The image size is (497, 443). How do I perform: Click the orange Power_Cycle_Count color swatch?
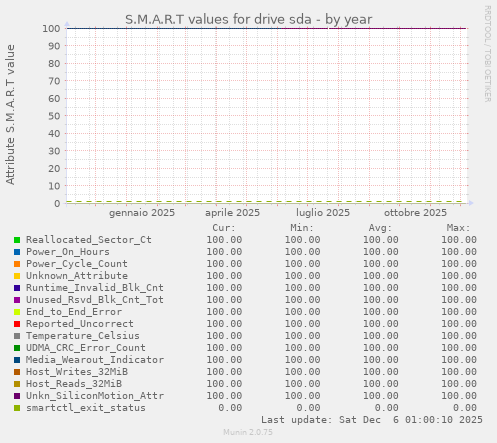(17, 264)
